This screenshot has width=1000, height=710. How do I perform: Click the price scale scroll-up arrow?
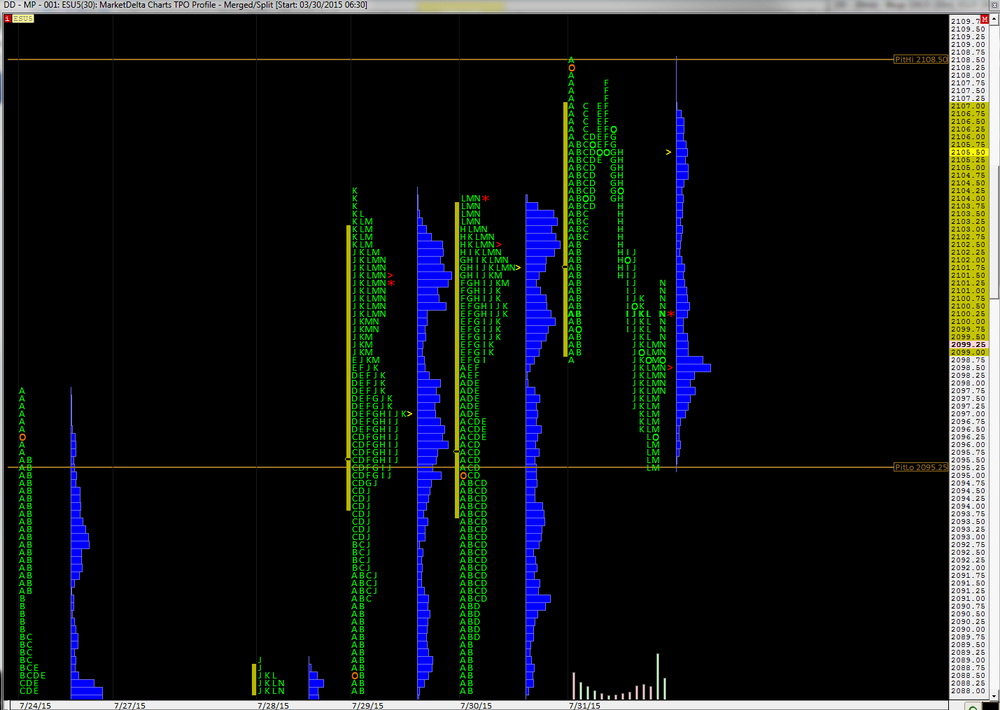pyautogui.click(x=994, y=21)
